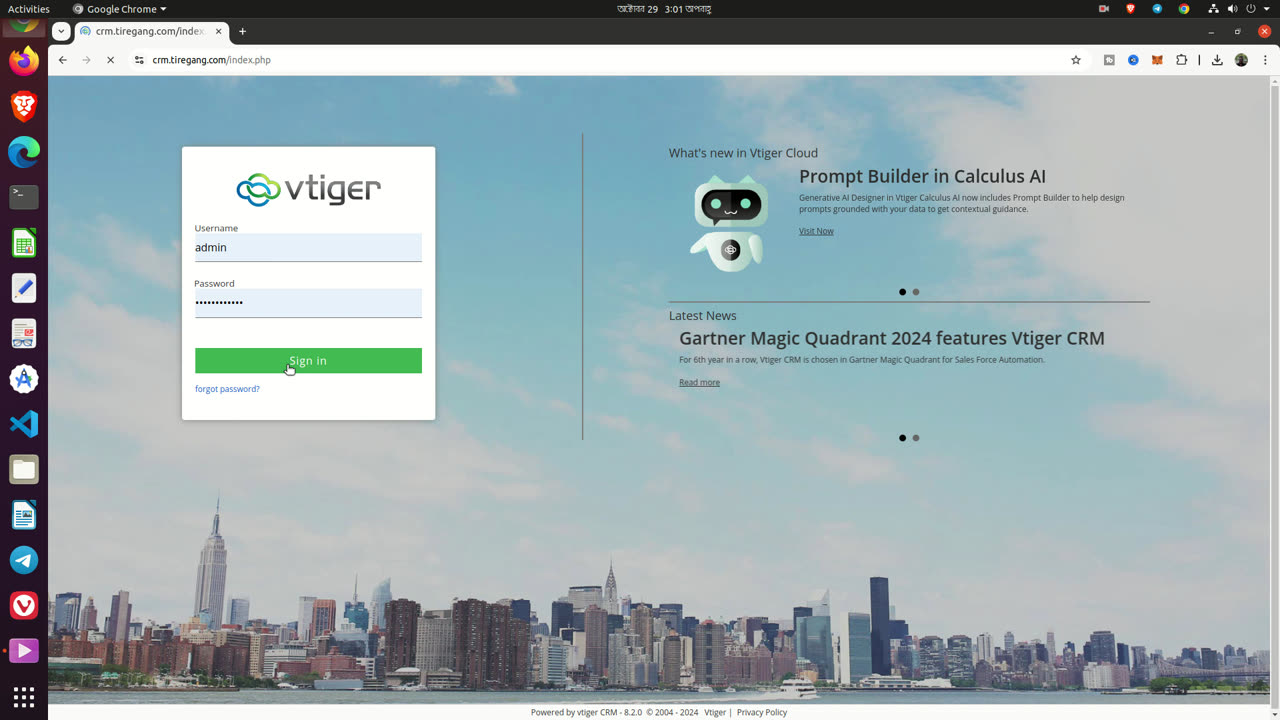This screenshot has height=720, width=1280.
Task: Open the Chrome Extensions puzzle menu
Action: pyautogui.click(x=1181, y=60)
